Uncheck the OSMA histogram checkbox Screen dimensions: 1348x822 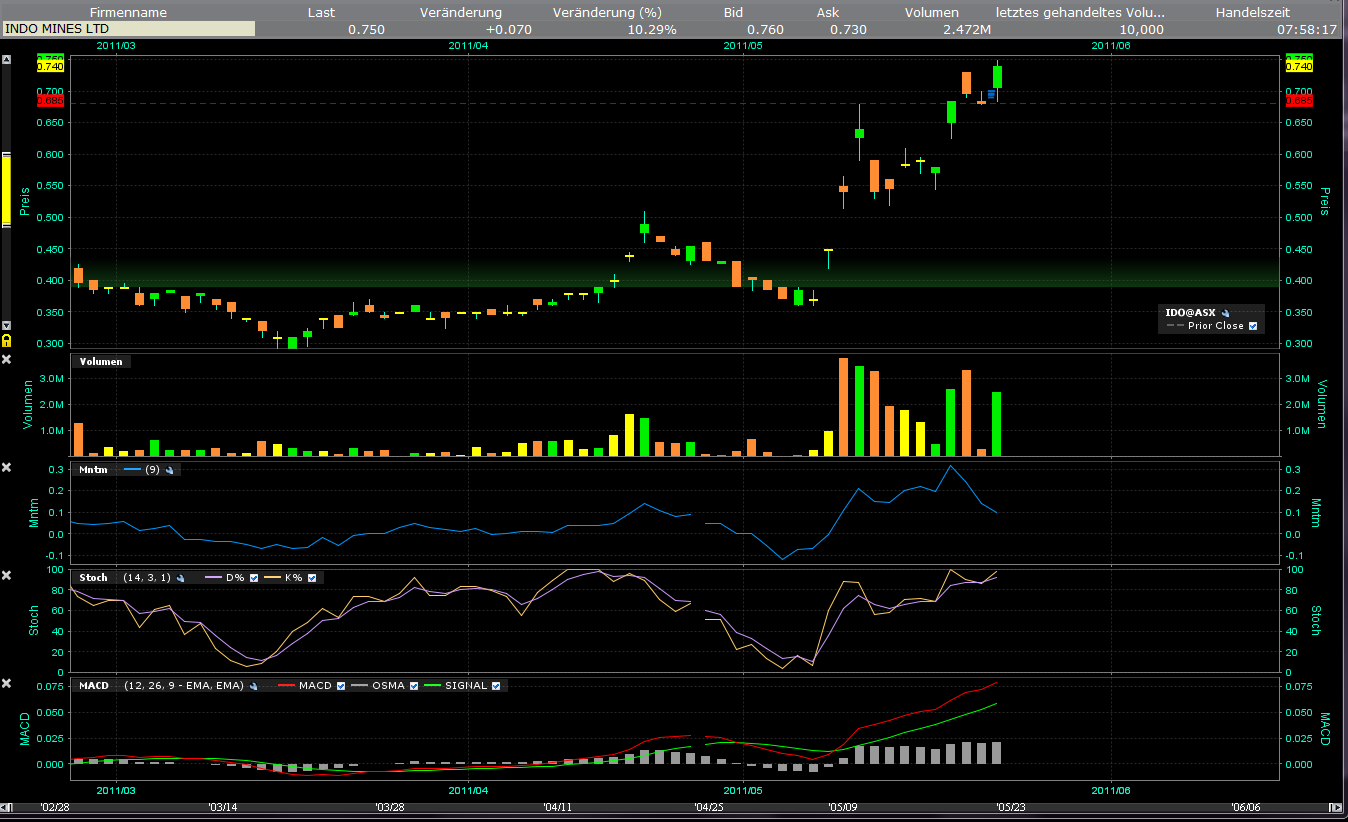tap(412, 686)
